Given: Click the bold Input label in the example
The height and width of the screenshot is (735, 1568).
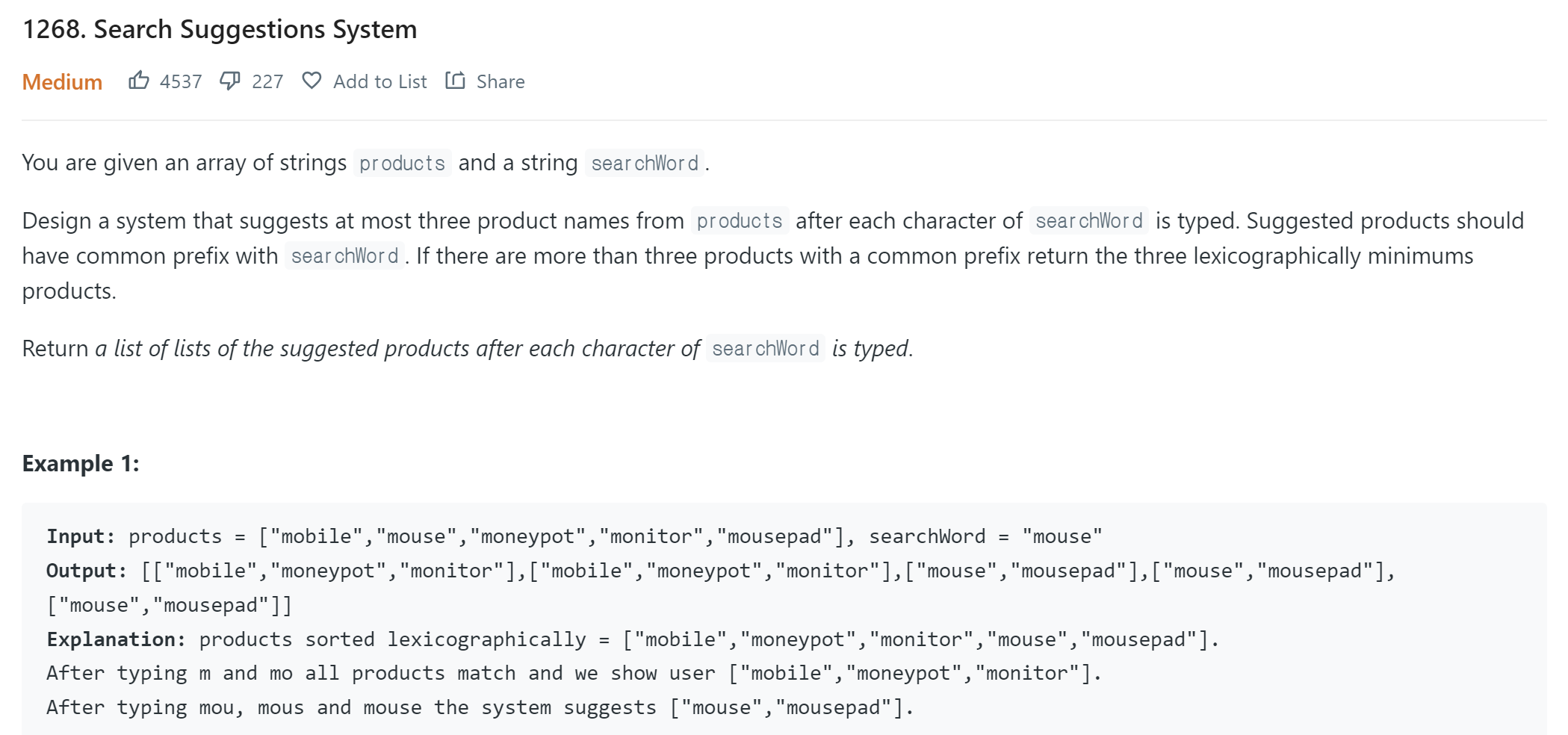Looking at the screenshot, I should click(80, 536).
